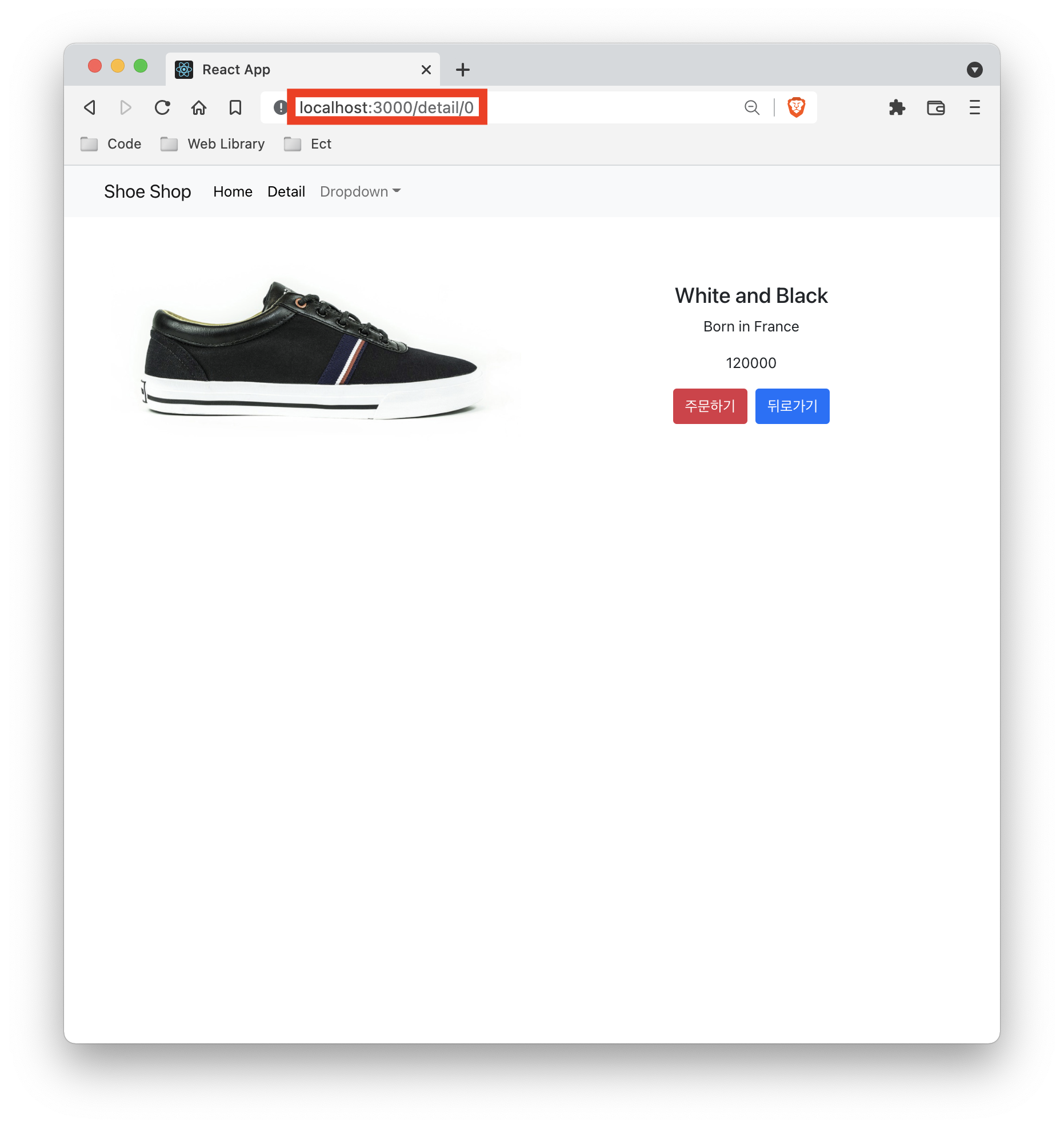Viewport: 1064px width, 1128px height.
Task: Open the Web Library bookmarks folder
Action: (213, 144)
